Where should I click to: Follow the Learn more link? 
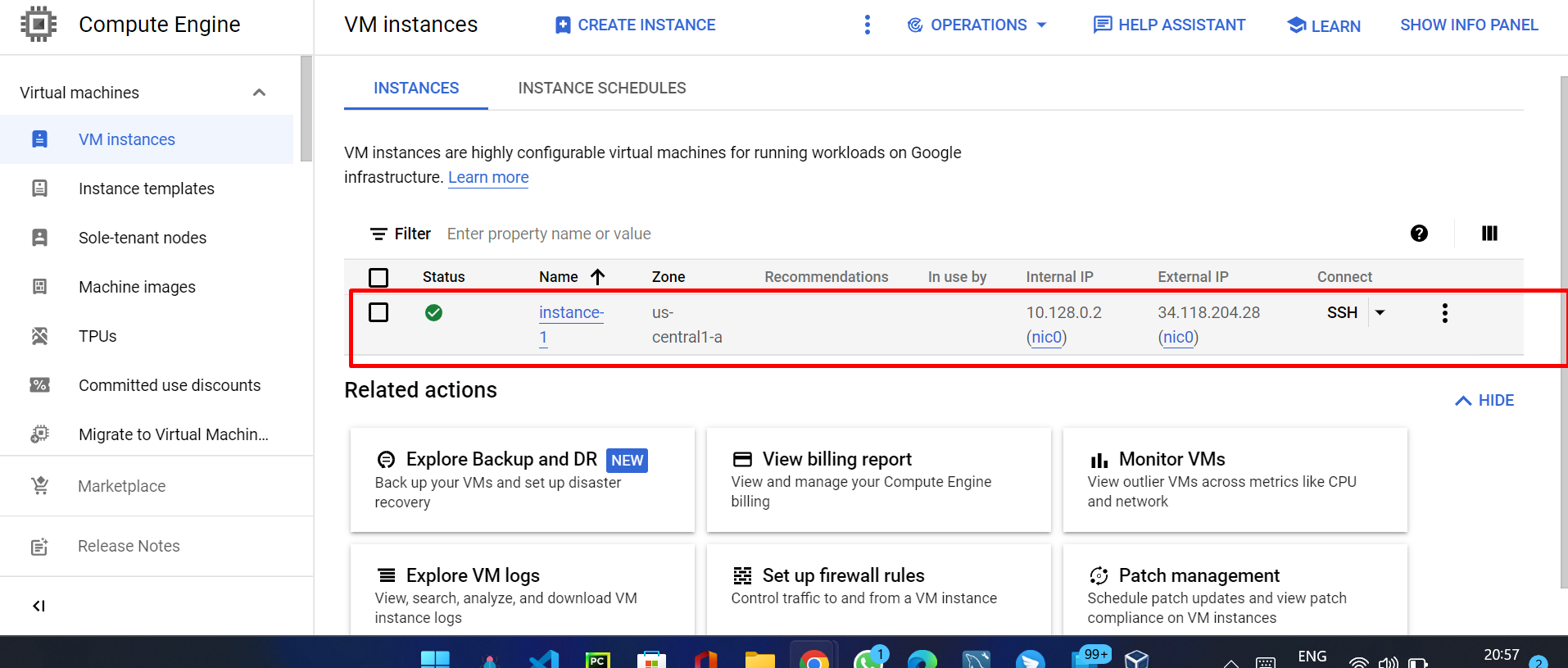pyautogui.click(x=488, y=178)
